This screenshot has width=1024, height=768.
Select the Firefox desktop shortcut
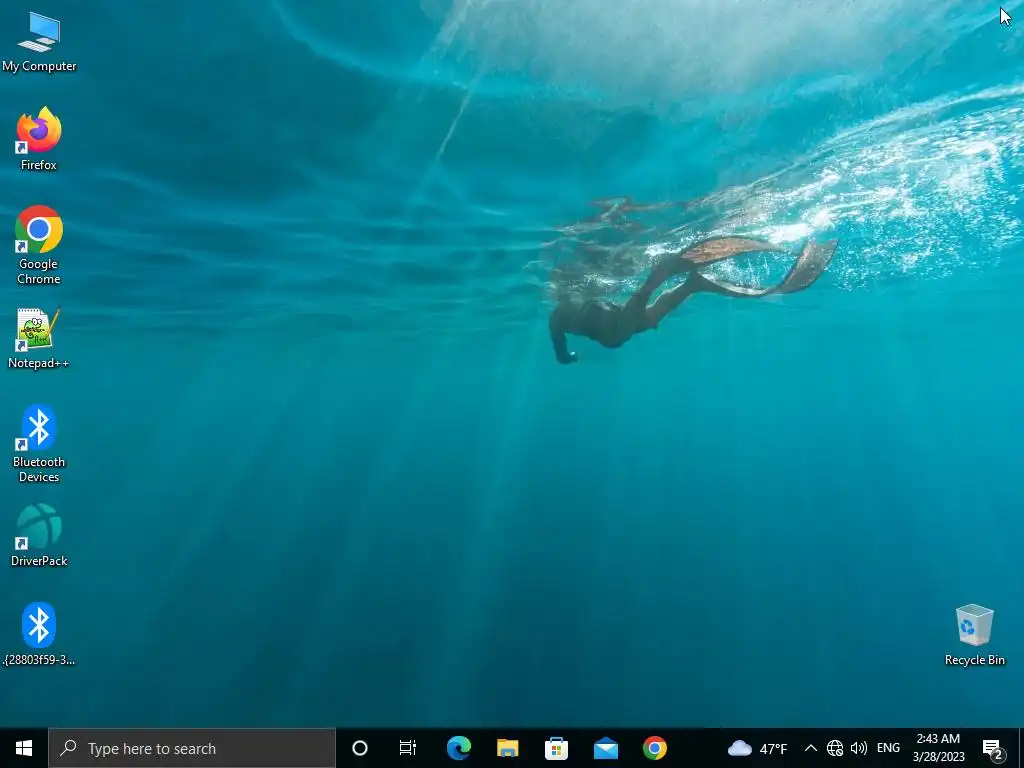(39, 139)
